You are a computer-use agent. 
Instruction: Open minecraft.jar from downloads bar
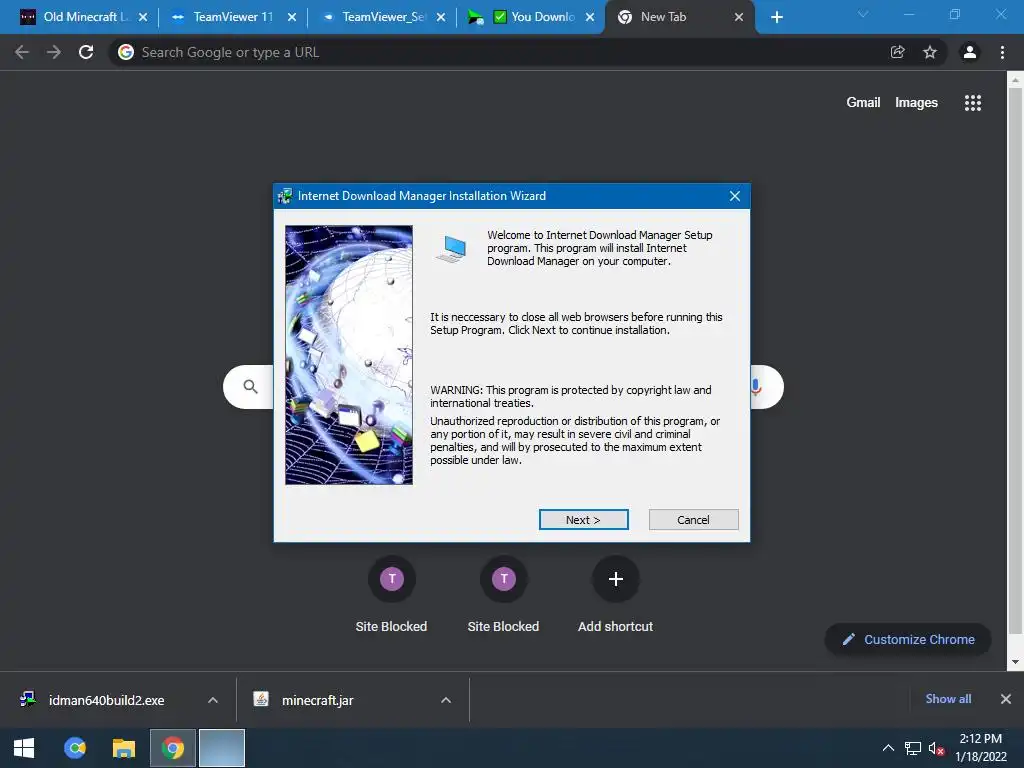pos(317,700)
